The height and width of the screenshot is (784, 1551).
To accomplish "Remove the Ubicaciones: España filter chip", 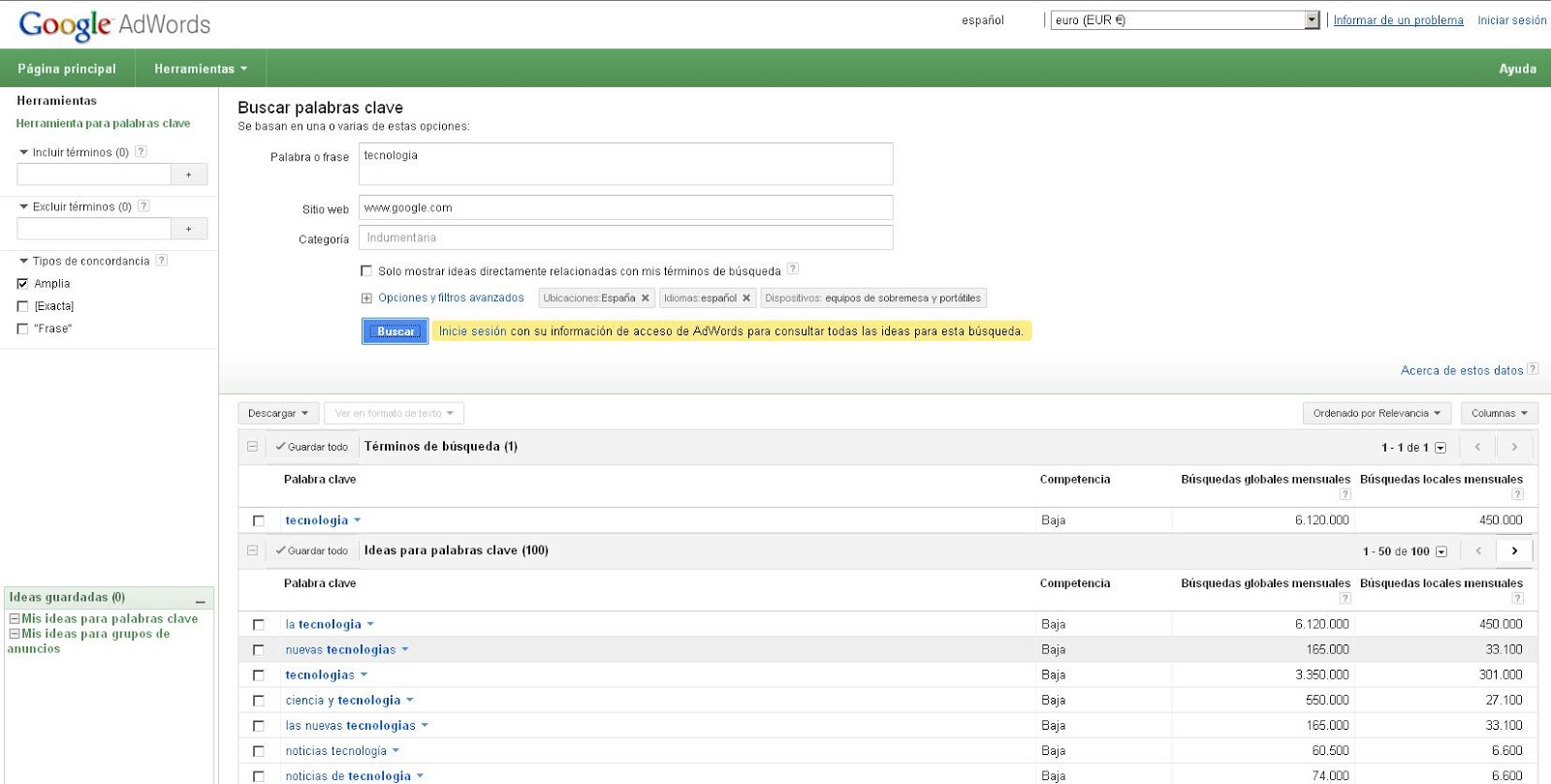I will (646, 298).
